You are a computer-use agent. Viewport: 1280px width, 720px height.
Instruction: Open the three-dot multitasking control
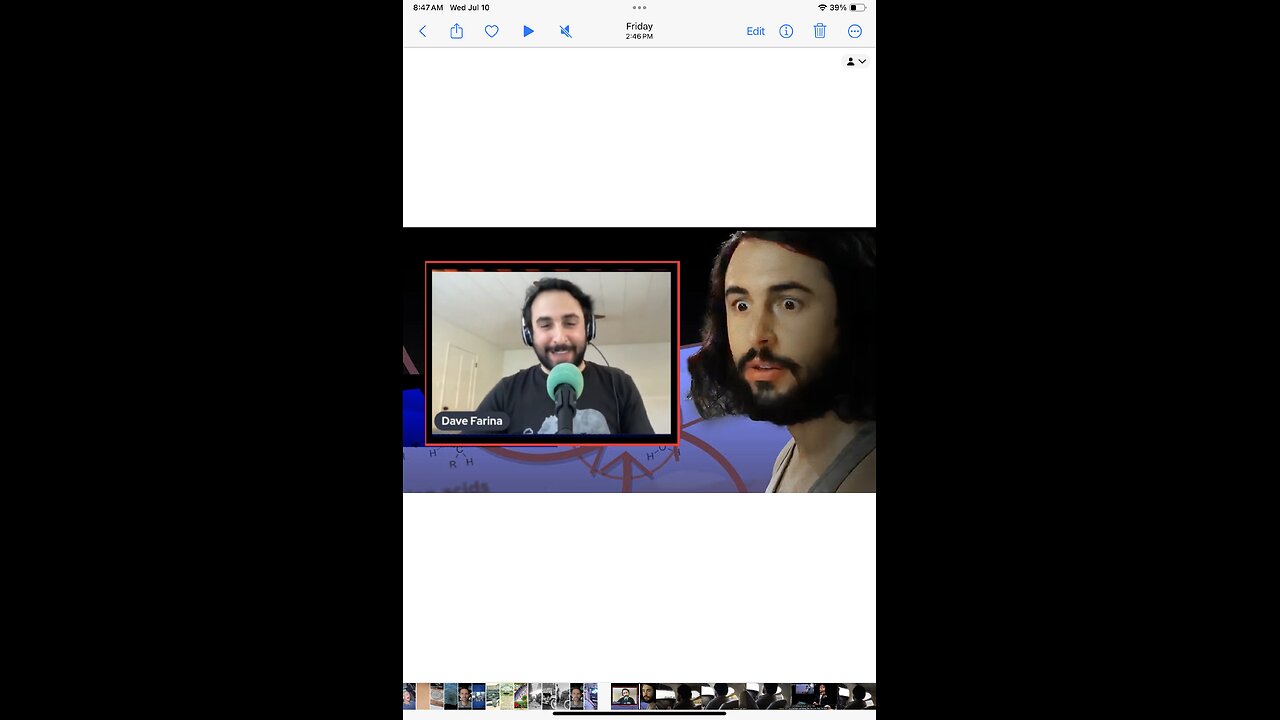[639, 7]
